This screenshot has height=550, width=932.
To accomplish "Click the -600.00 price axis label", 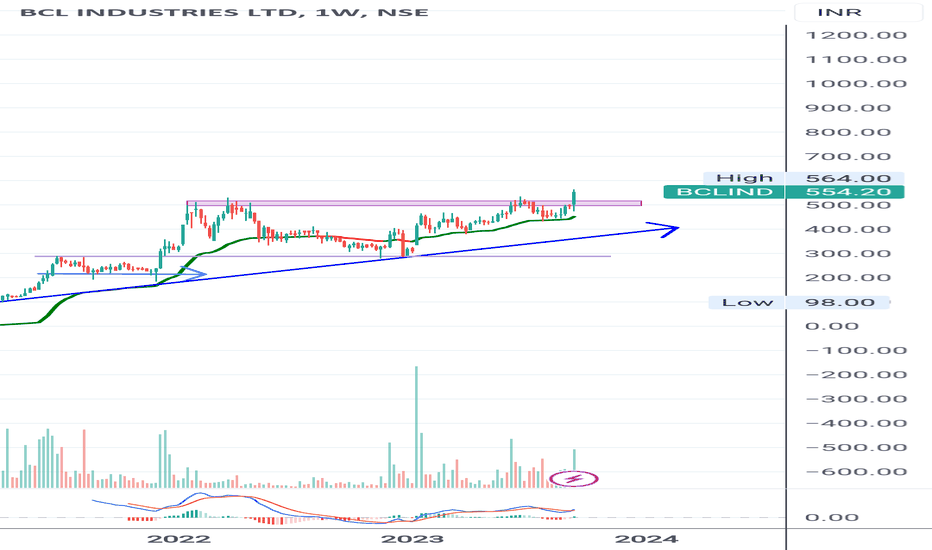I will tap(856, 472).
